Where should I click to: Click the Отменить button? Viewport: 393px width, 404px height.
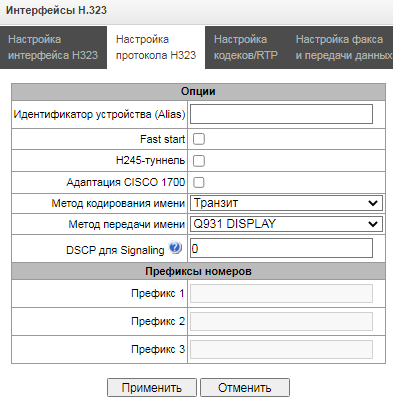[x=245, y=388]
